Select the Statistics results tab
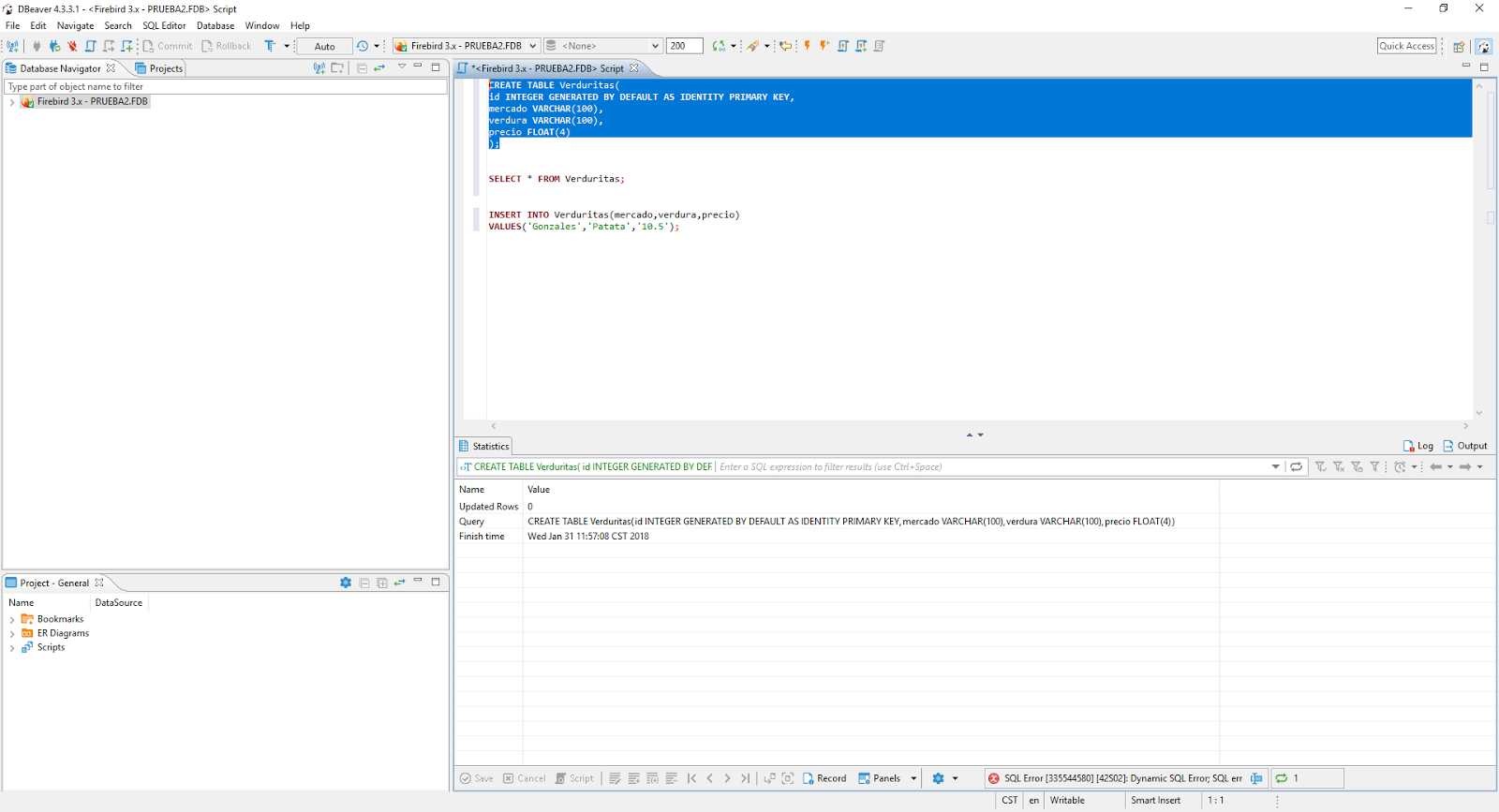This screenshot has width=1499, height=812. (x=483, y=446)
